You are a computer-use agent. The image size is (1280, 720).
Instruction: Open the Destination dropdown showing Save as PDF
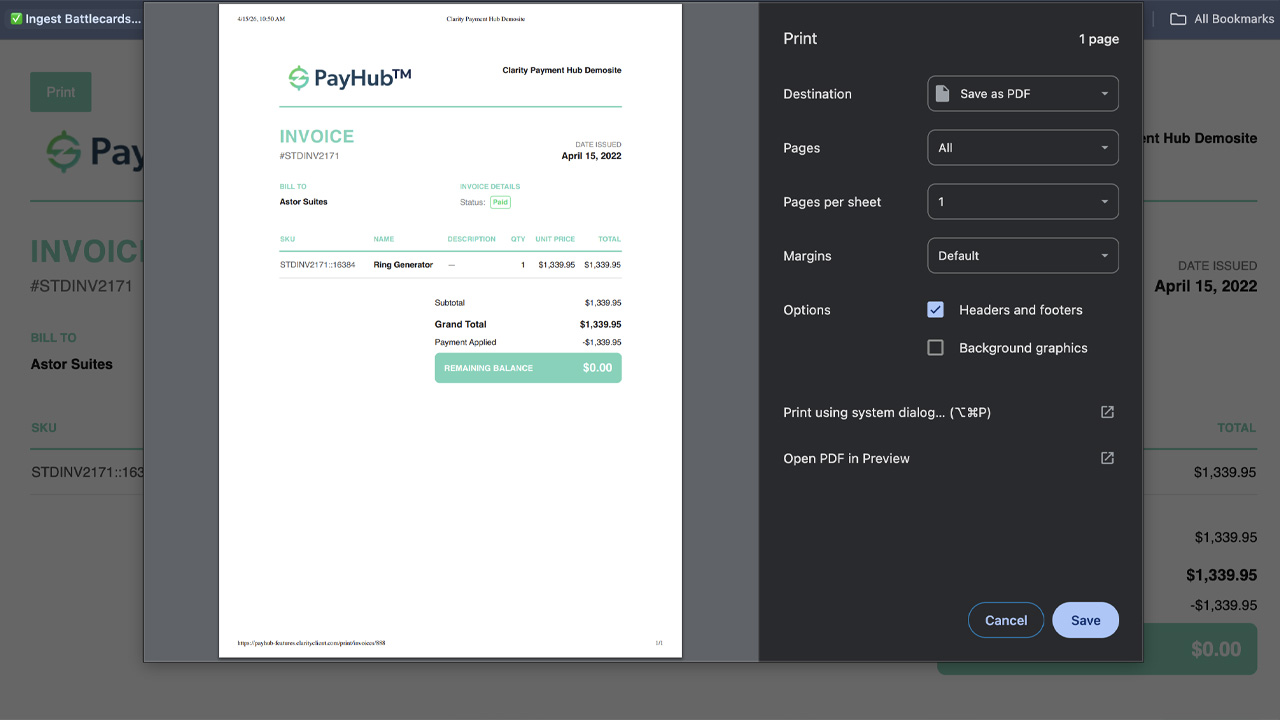click(x=1022, y=93)
